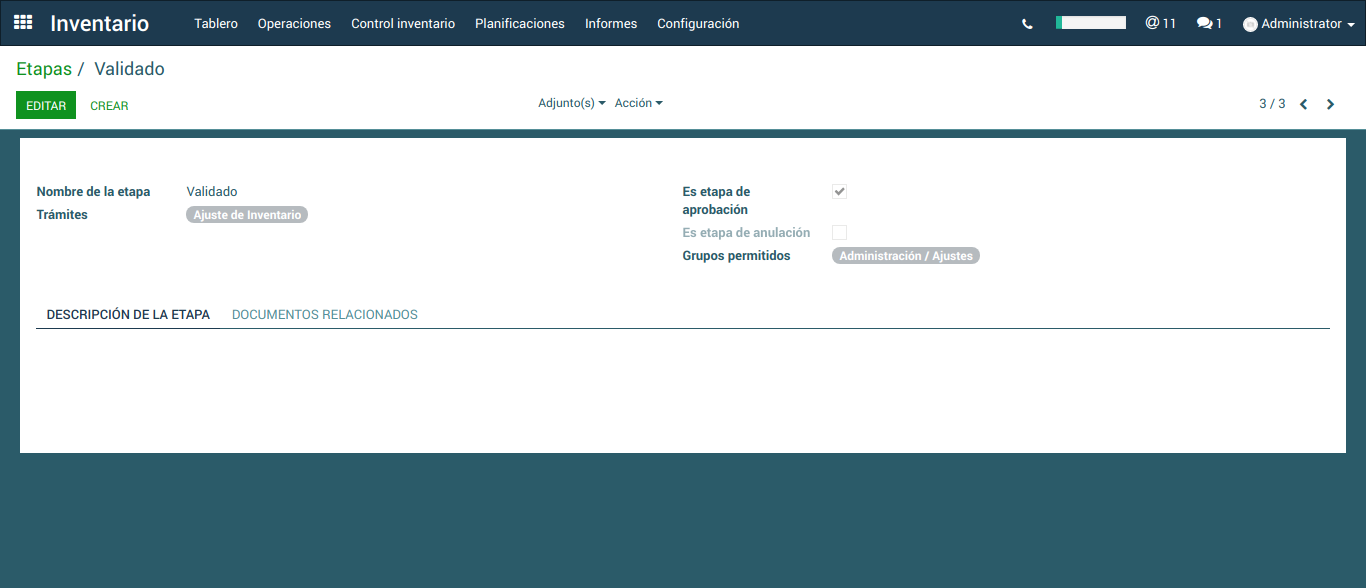Go to the next record arrow
This screenshot has height=588, width=1366.
tap(1330, 104)
